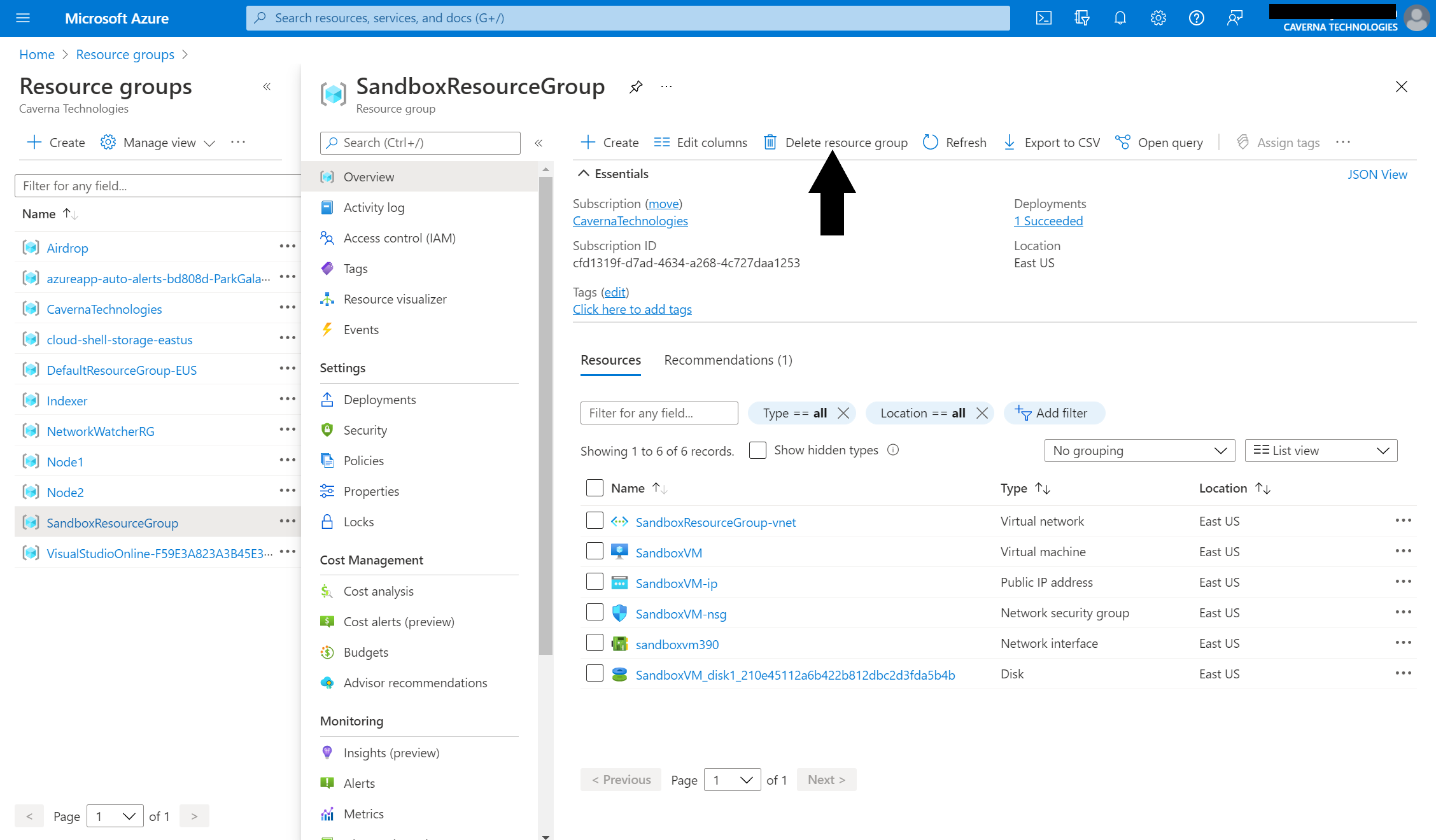Viewport: 1436px width, 840px height.
Task: Toggle the select-all Name header checkbox
Action: point(595,488)
